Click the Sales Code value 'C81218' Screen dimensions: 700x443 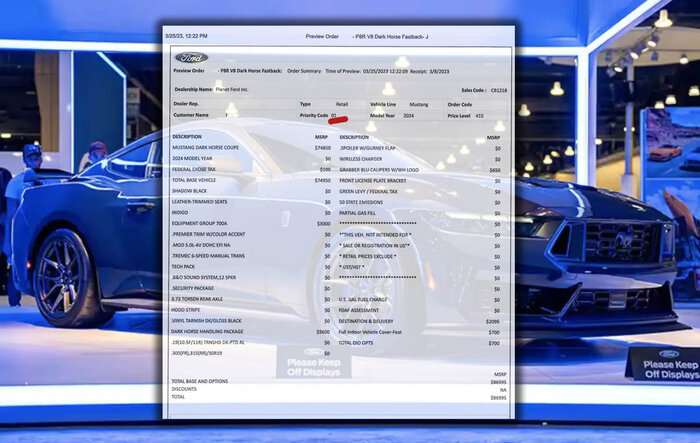coord(499,90)
